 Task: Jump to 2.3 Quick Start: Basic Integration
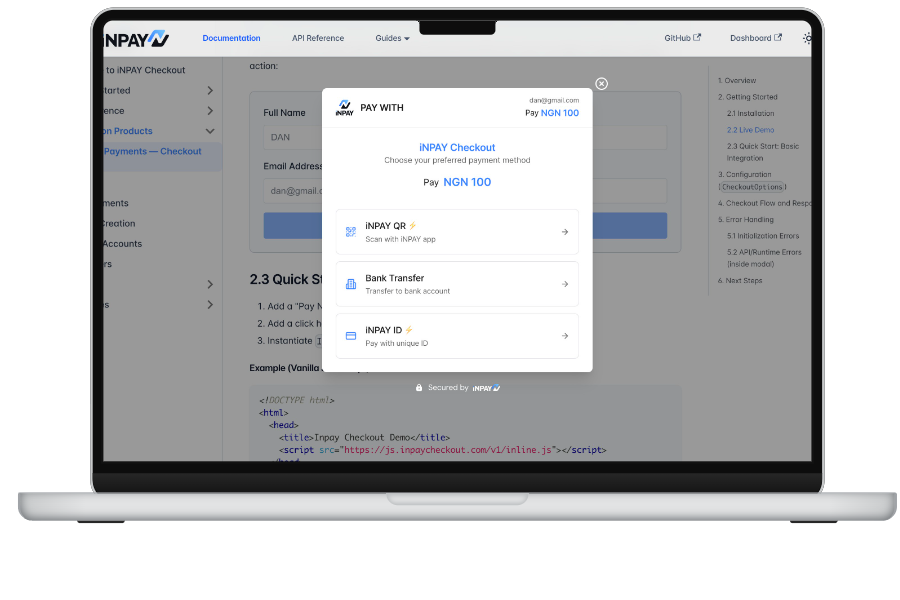[762, 152]
